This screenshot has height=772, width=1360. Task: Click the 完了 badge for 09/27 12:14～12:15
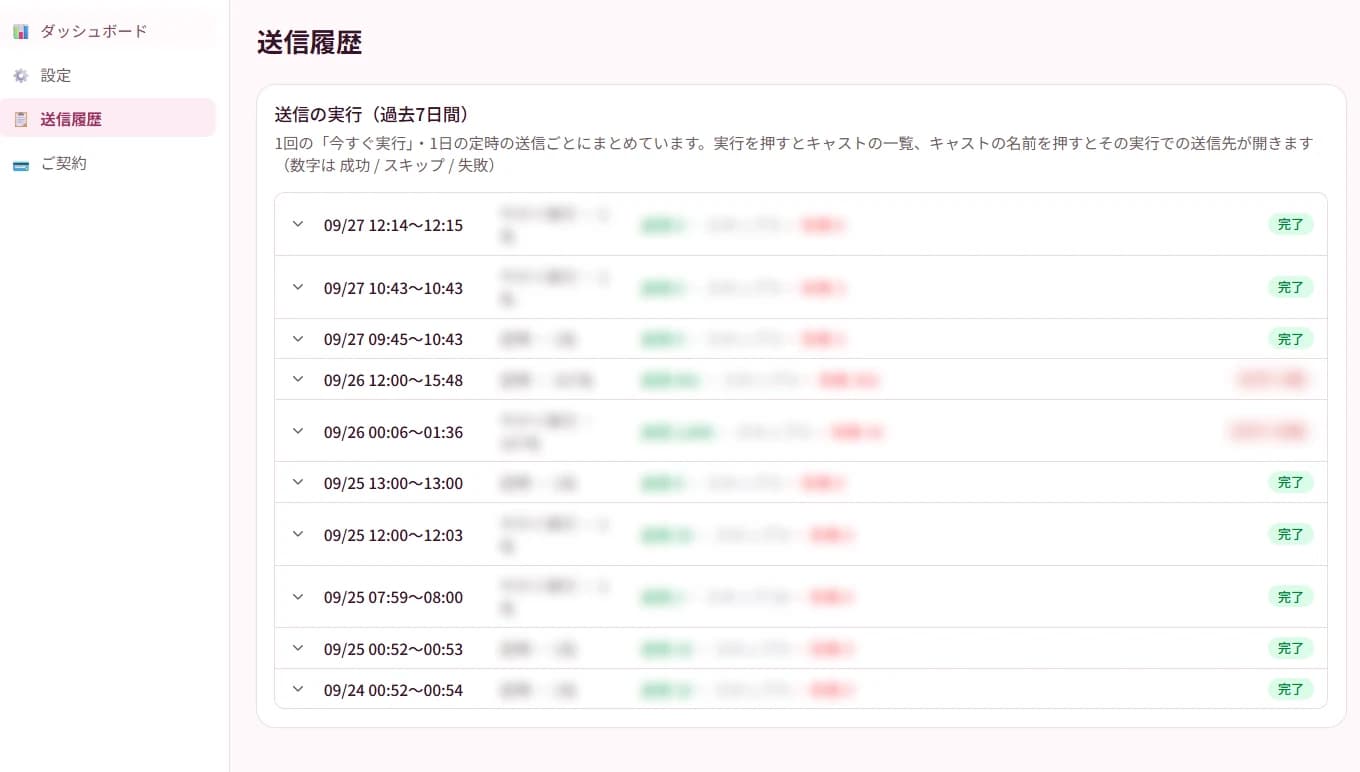(1291, 224)
